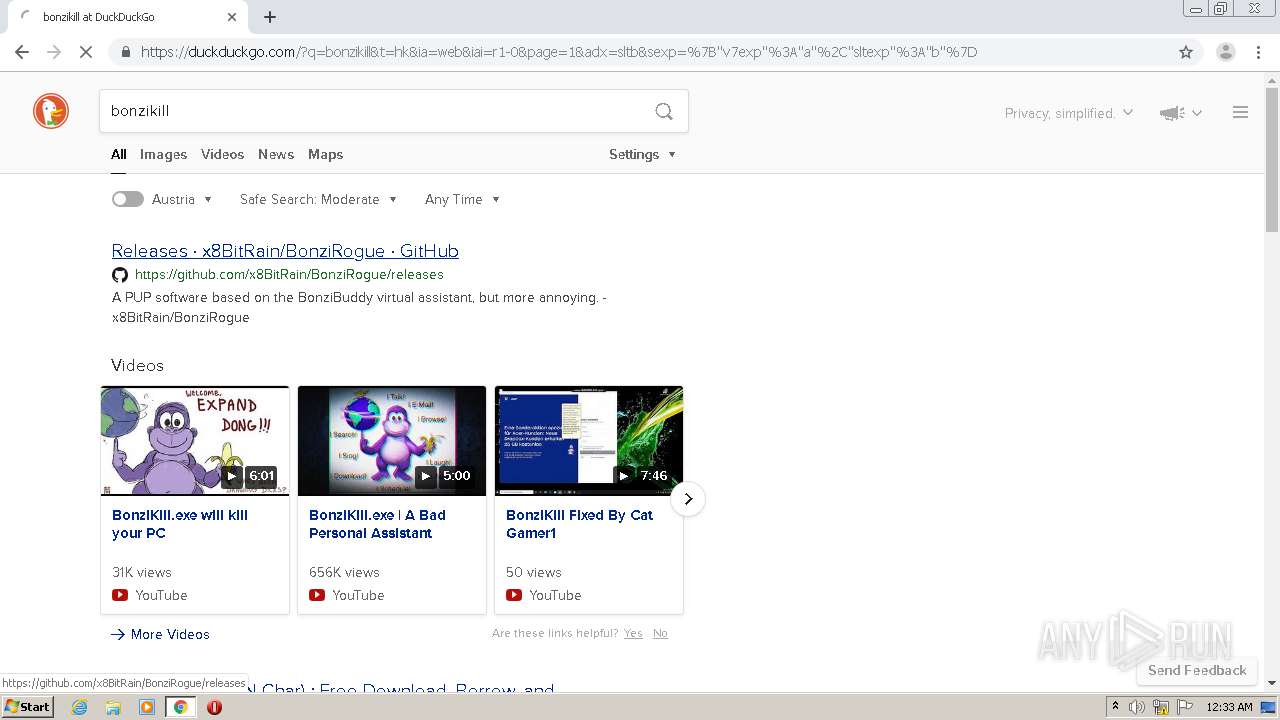Bookmark this page with the star icon

click(x=1186, y=52)
